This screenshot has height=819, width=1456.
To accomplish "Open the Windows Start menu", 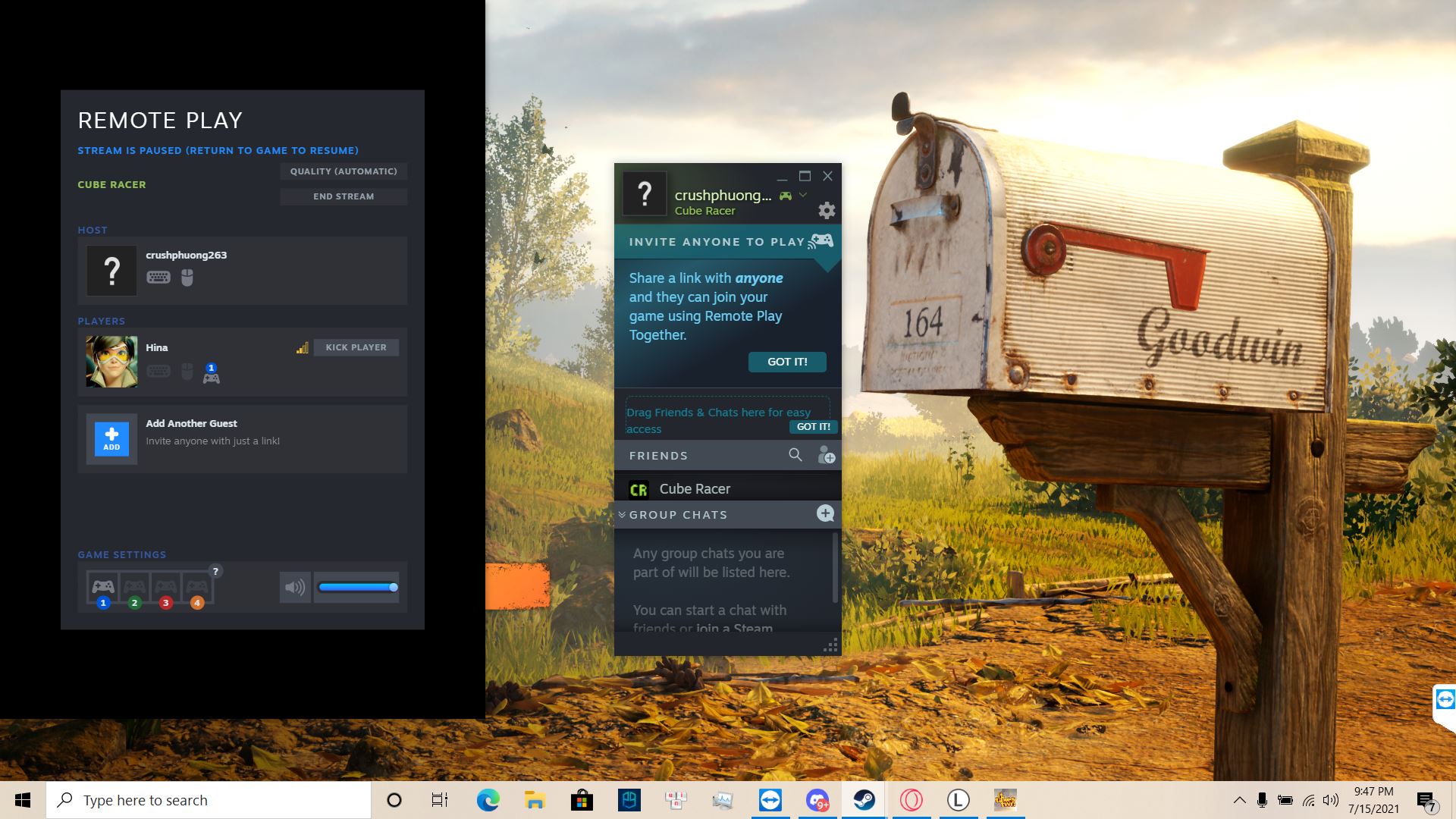I will 23,800.
